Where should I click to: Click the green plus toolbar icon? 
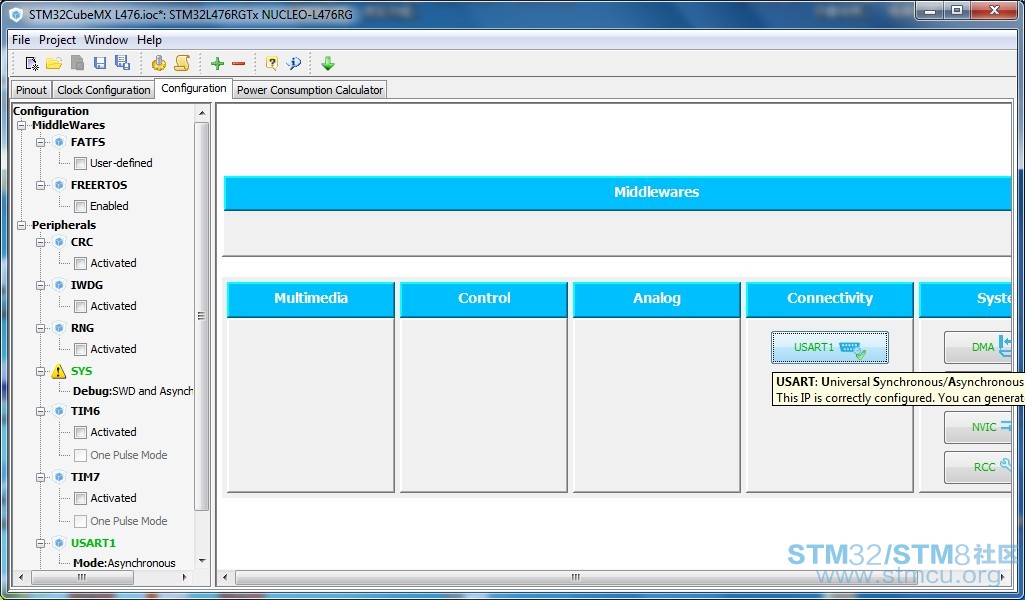[x=217, y=63]
